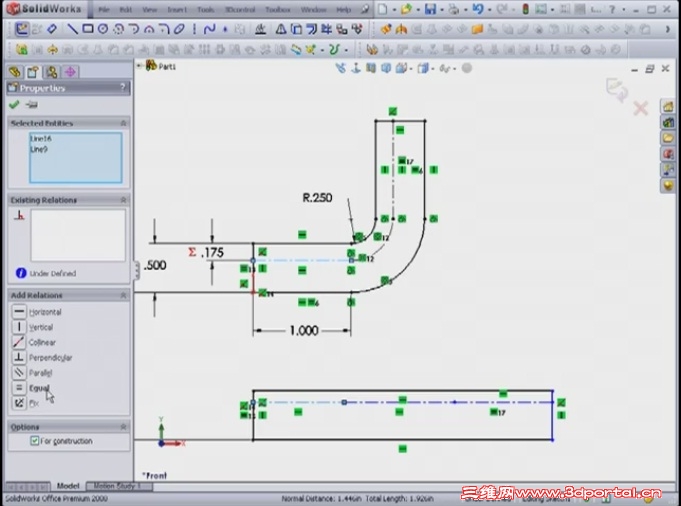
Task: Open the View menu
Action: (150, 10)
